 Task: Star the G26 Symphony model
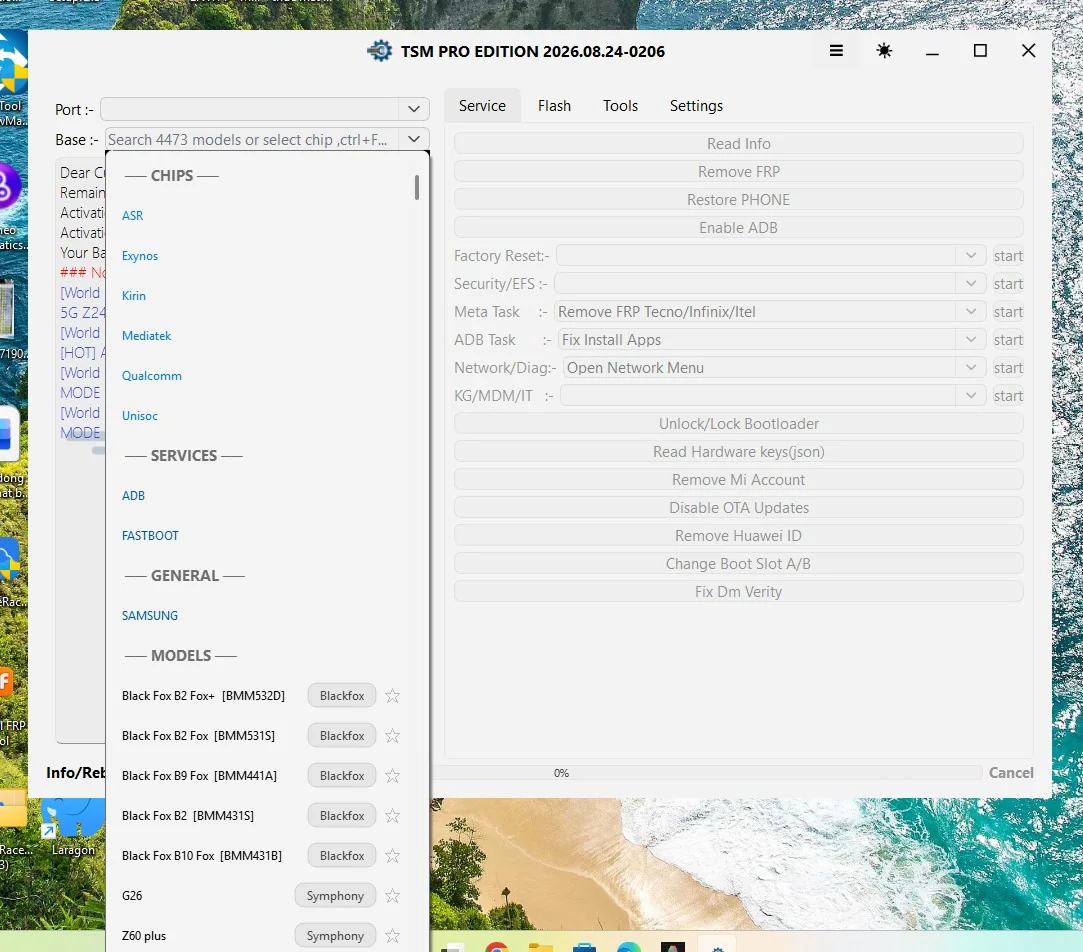pos(392,896)
